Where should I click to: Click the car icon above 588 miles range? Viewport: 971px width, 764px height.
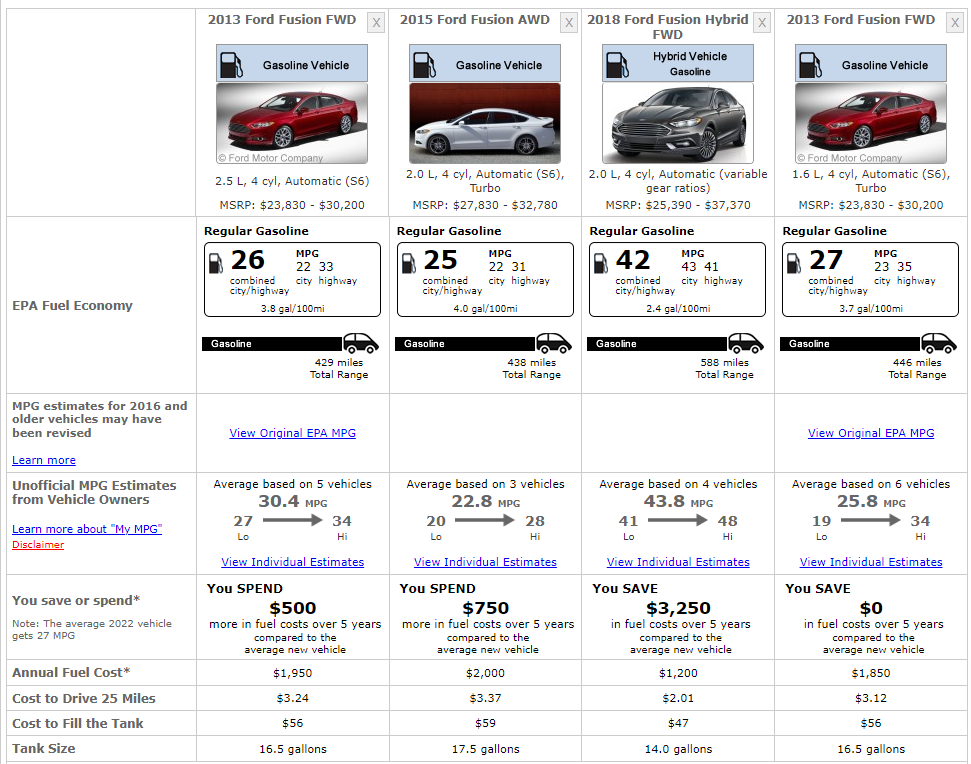tap(746, 343)
